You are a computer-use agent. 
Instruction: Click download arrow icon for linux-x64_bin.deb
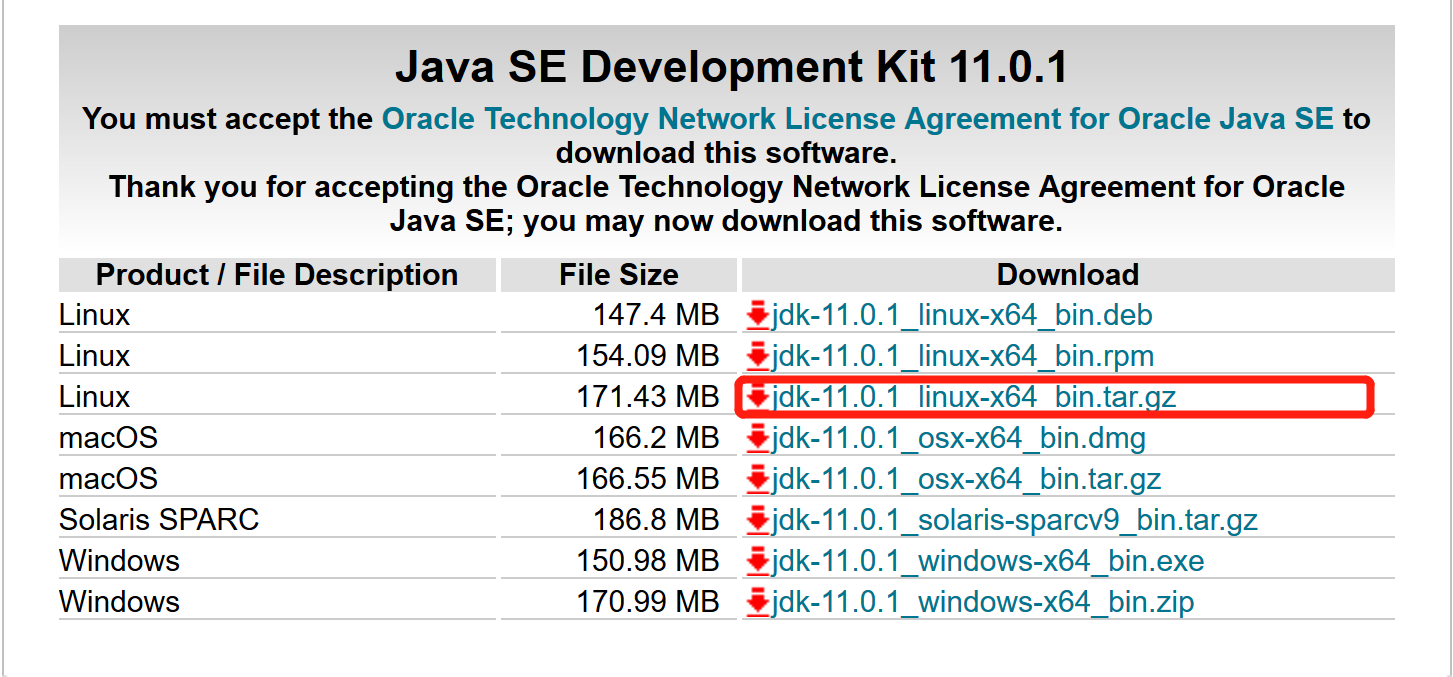pos(758,315)
